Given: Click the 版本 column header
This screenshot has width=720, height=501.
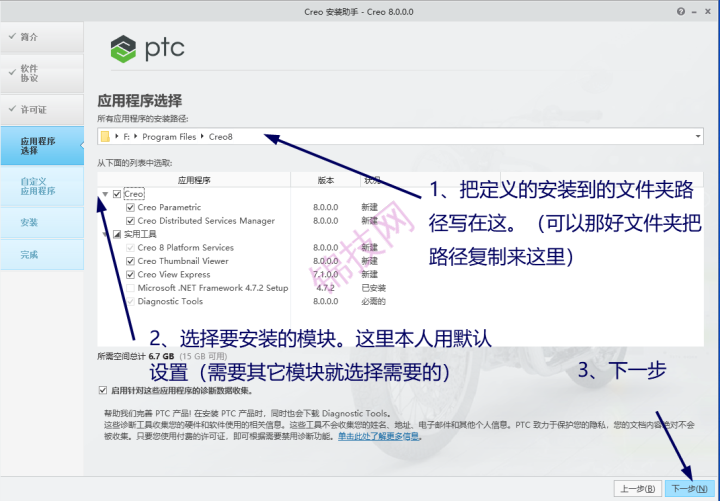Looking at the screenshot, I should pos(326,180).
